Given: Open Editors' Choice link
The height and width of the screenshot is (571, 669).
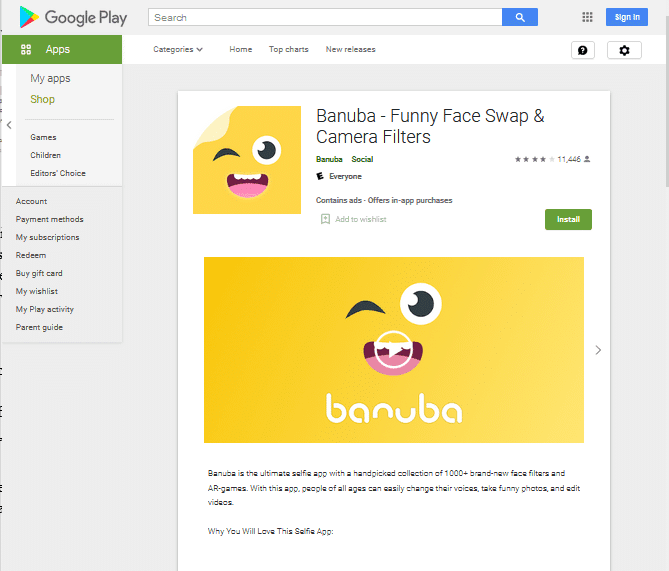Looking at the screenshot, I should click(58, 173).
